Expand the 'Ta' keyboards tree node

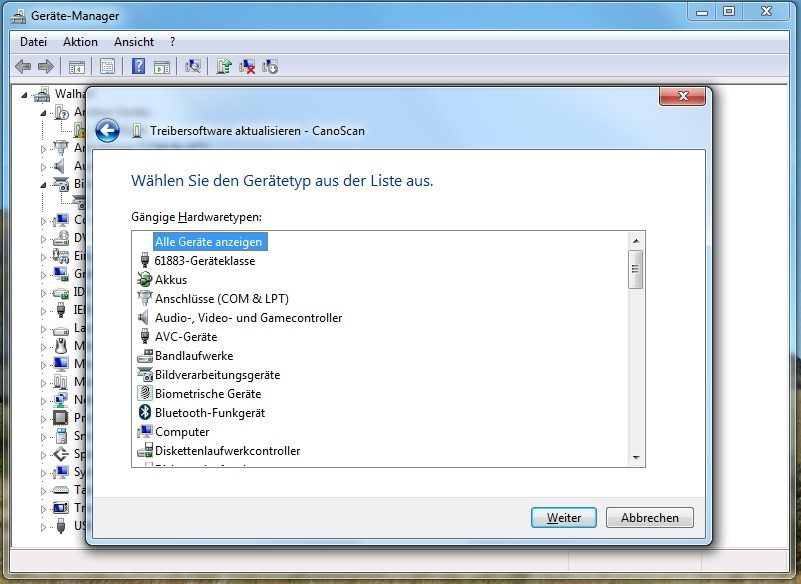coord(43,491)
